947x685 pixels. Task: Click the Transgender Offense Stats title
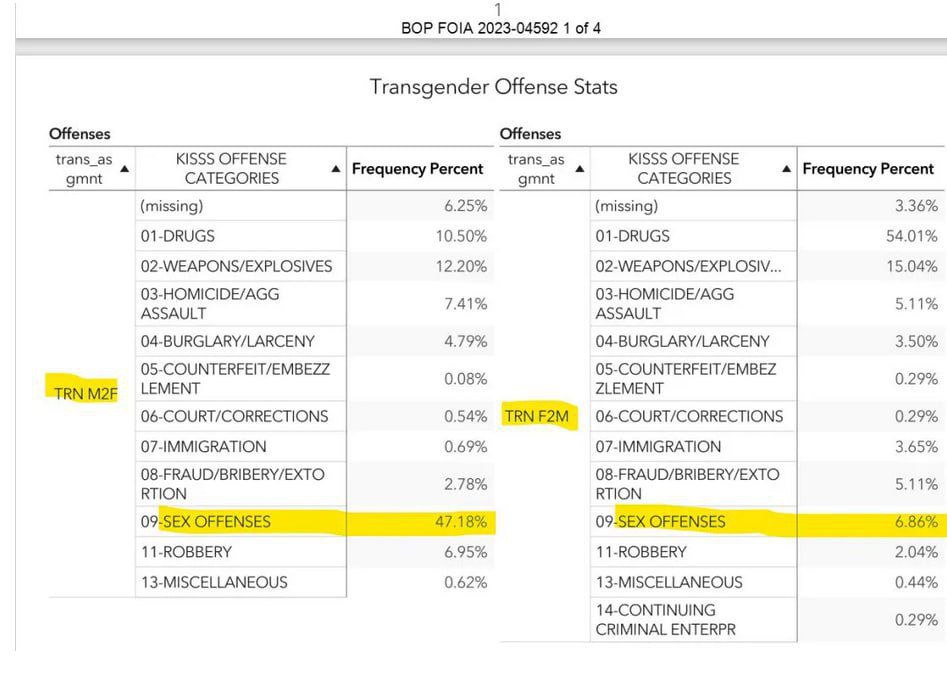[493, 87]
